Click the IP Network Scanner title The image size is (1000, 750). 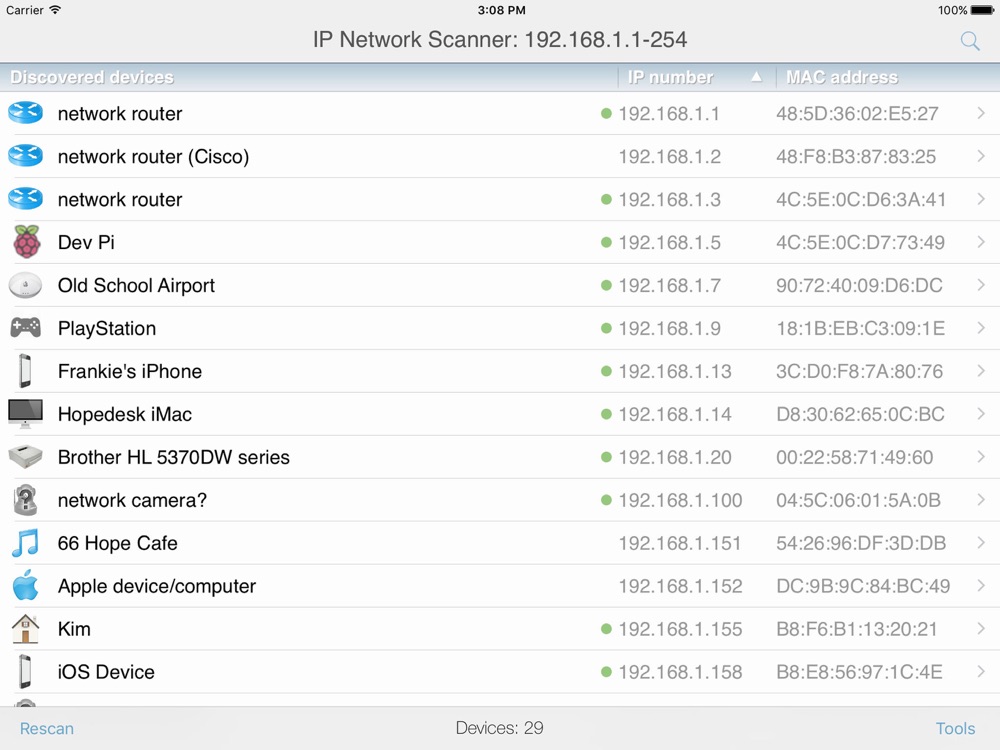pyautogui.click(x=500, y=40)
